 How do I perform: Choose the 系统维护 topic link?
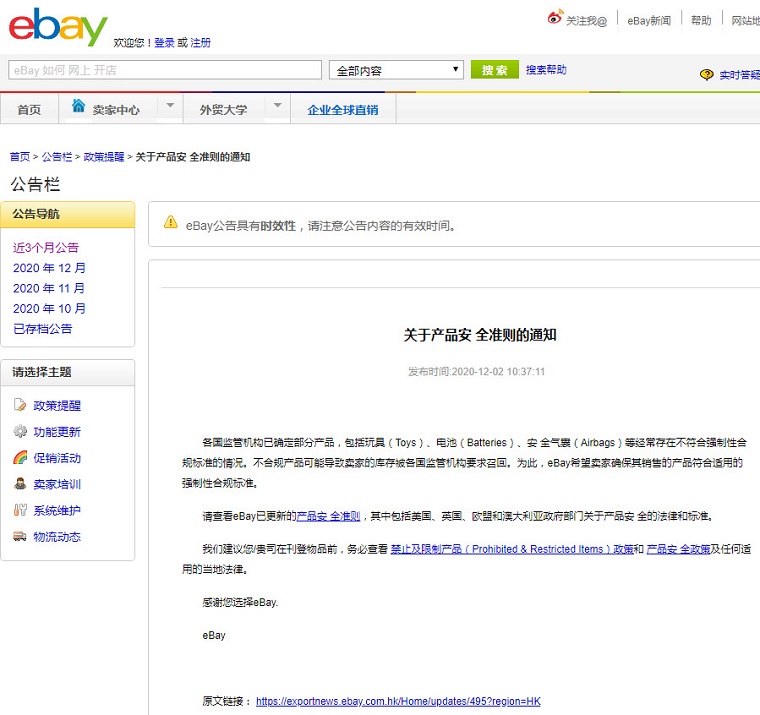click(x=57, y=510)
